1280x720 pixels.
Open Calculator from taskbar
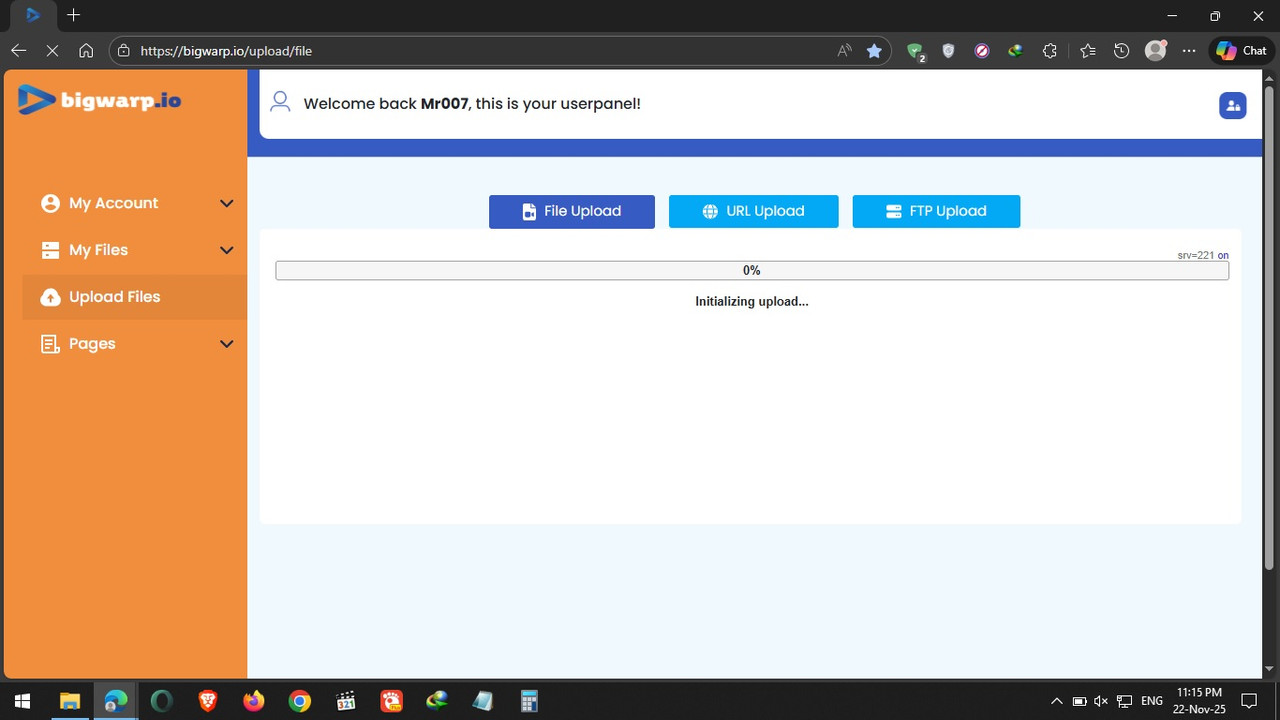[529, 701]
